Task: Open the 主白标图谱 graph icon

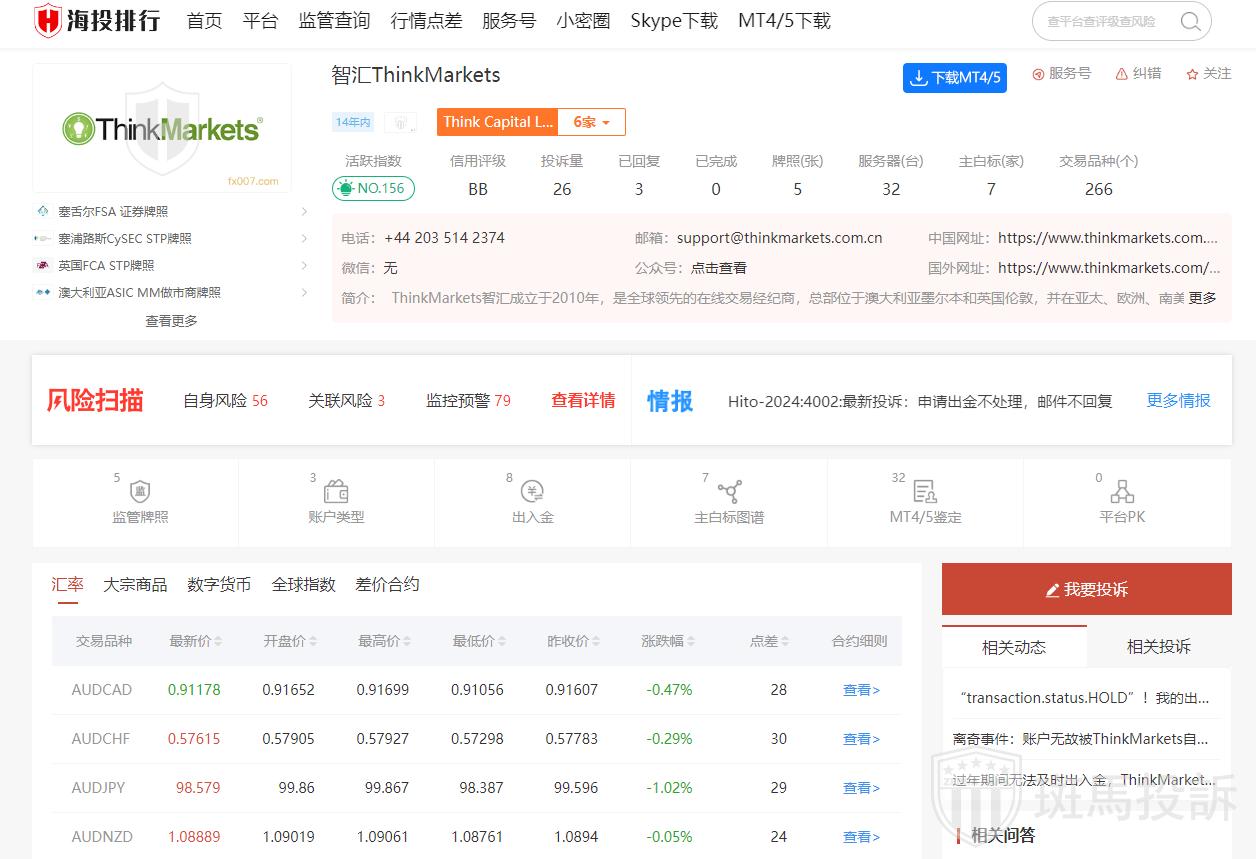Action: pos(729,492)
